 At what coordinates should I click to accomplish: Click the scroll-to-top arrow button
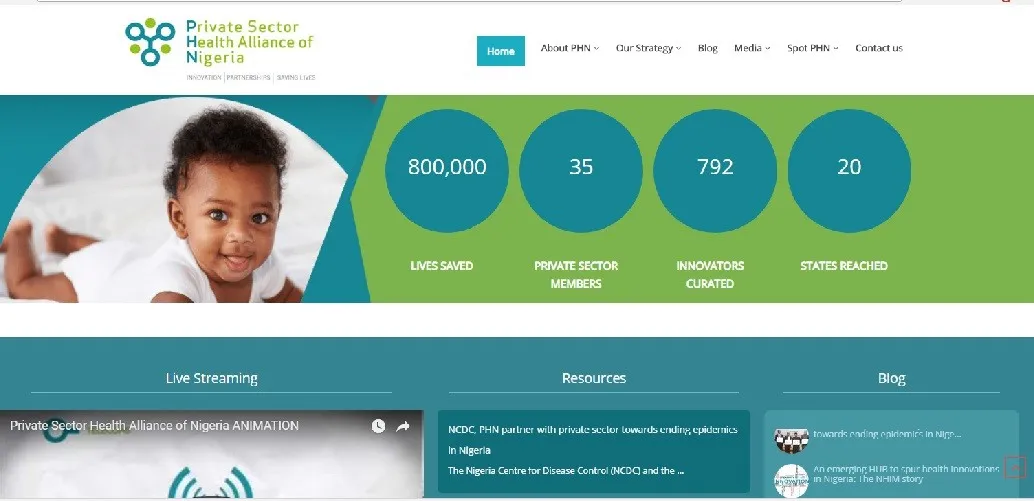click(x=1015, y=467)
